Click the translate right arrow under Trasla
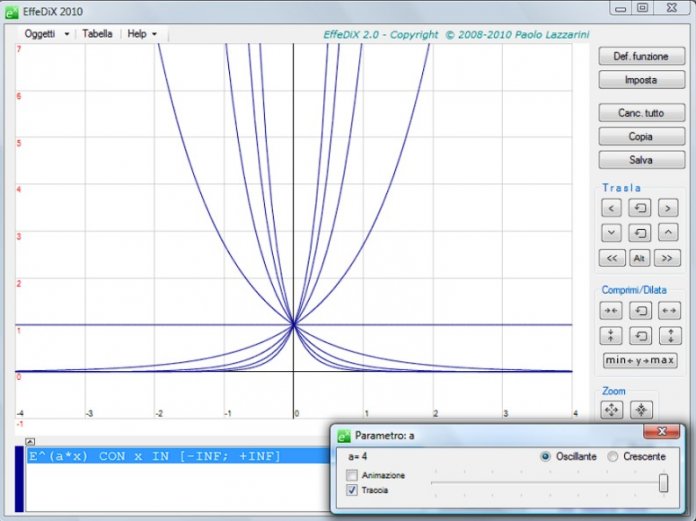 tap(669, 208)
